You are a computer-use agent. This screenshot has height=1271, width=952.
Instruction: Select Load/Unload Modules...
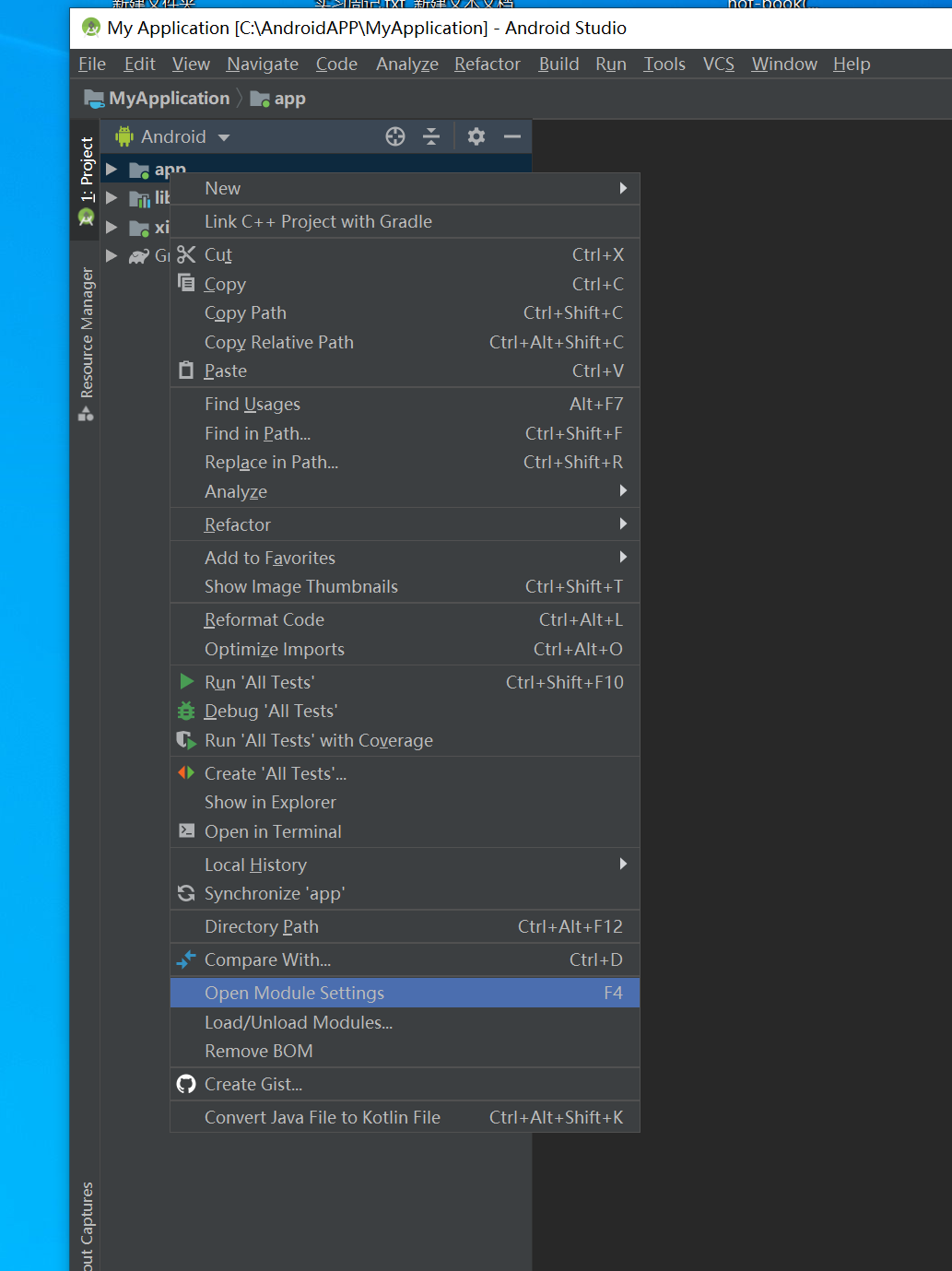405,1022
